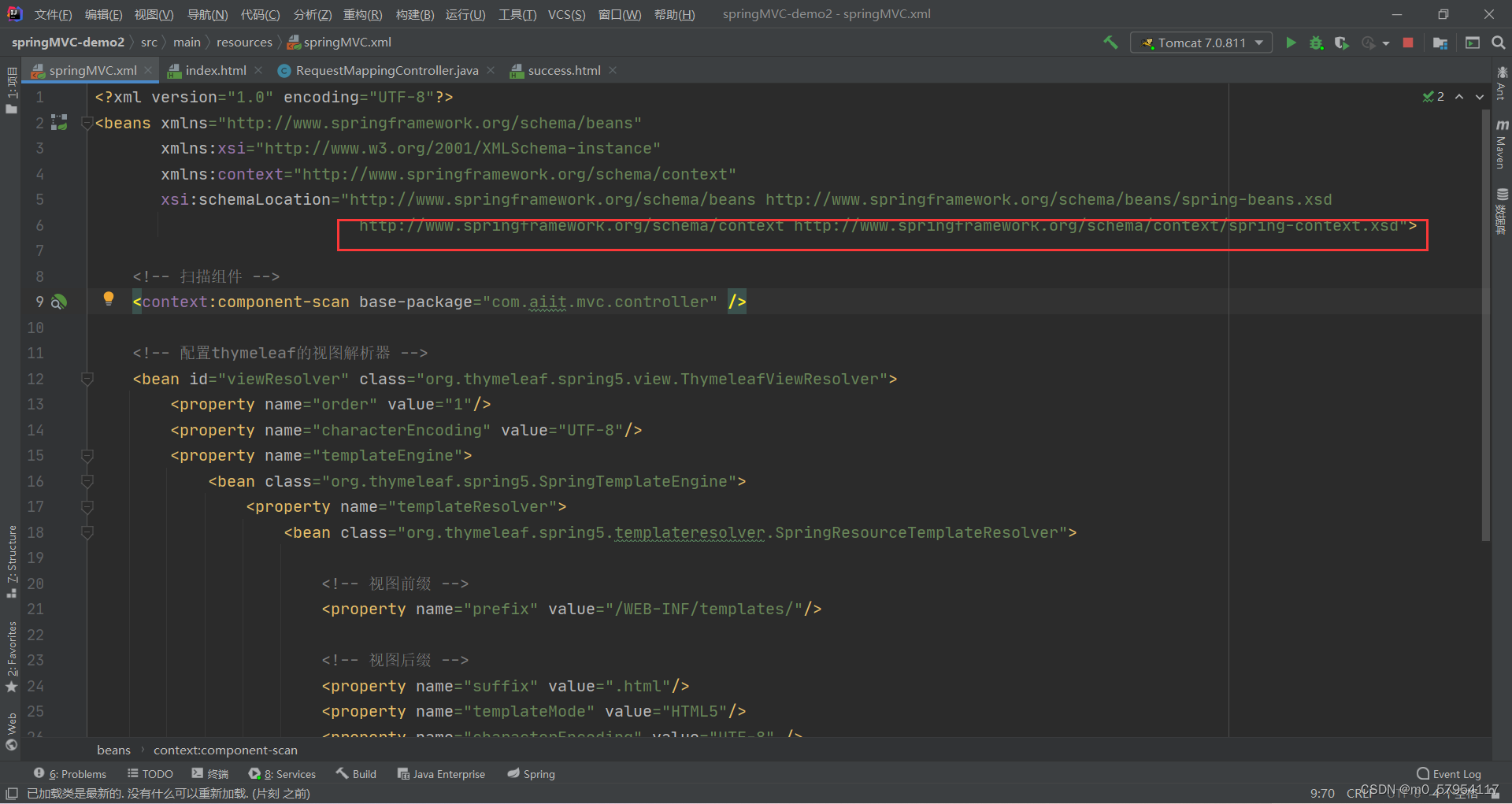Click resources breadcrumb in navigation bar
The width and height of the screenshot is (1512, 804).
click(244, 43)
